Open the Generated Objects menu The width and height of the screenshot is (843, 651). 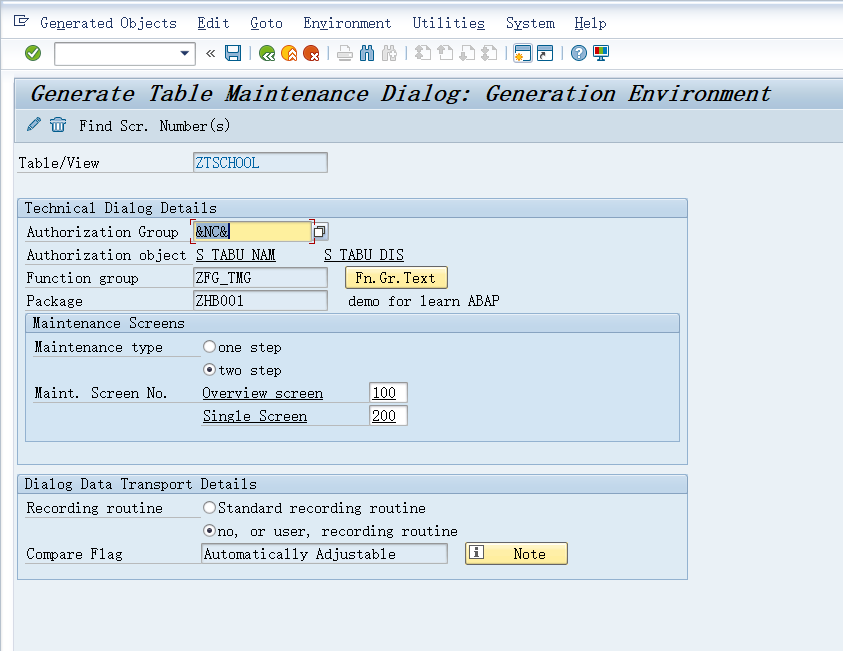(108, 23)
